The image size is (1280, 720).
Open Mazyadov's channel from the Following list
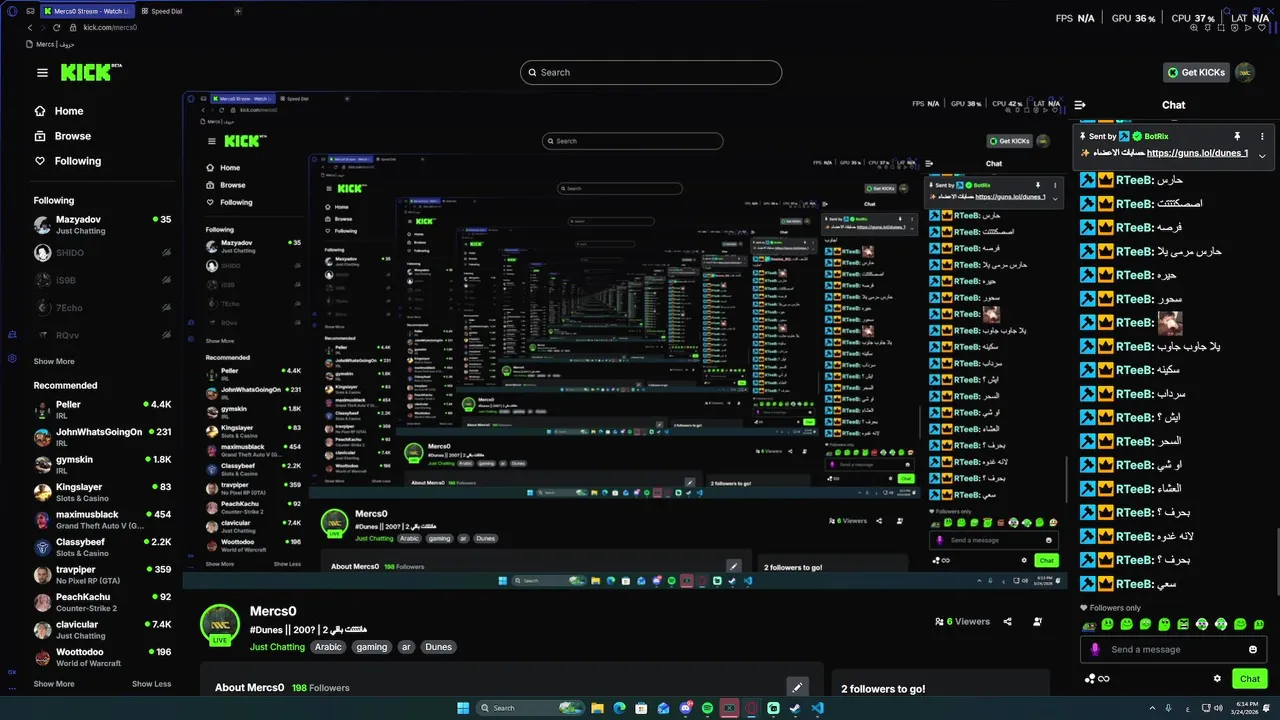click(x=102, y=225)
